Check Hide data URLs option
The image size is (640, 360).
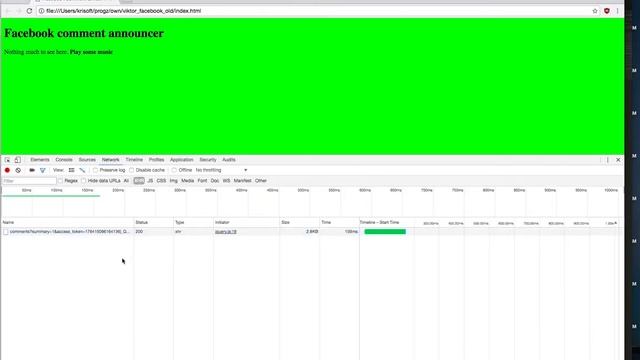coord(84,181)
